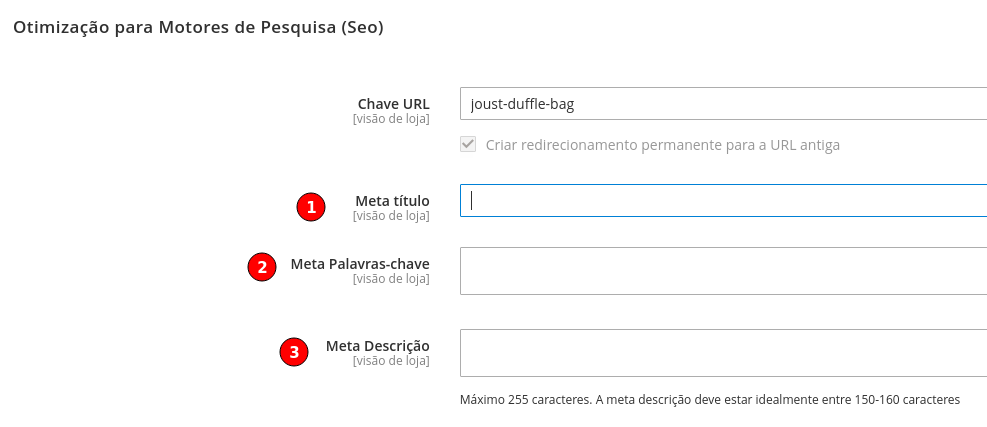The height and width of the screenshot is (427, 987).
Task: Click the Meta Descrição label
Action: point(378,346)
